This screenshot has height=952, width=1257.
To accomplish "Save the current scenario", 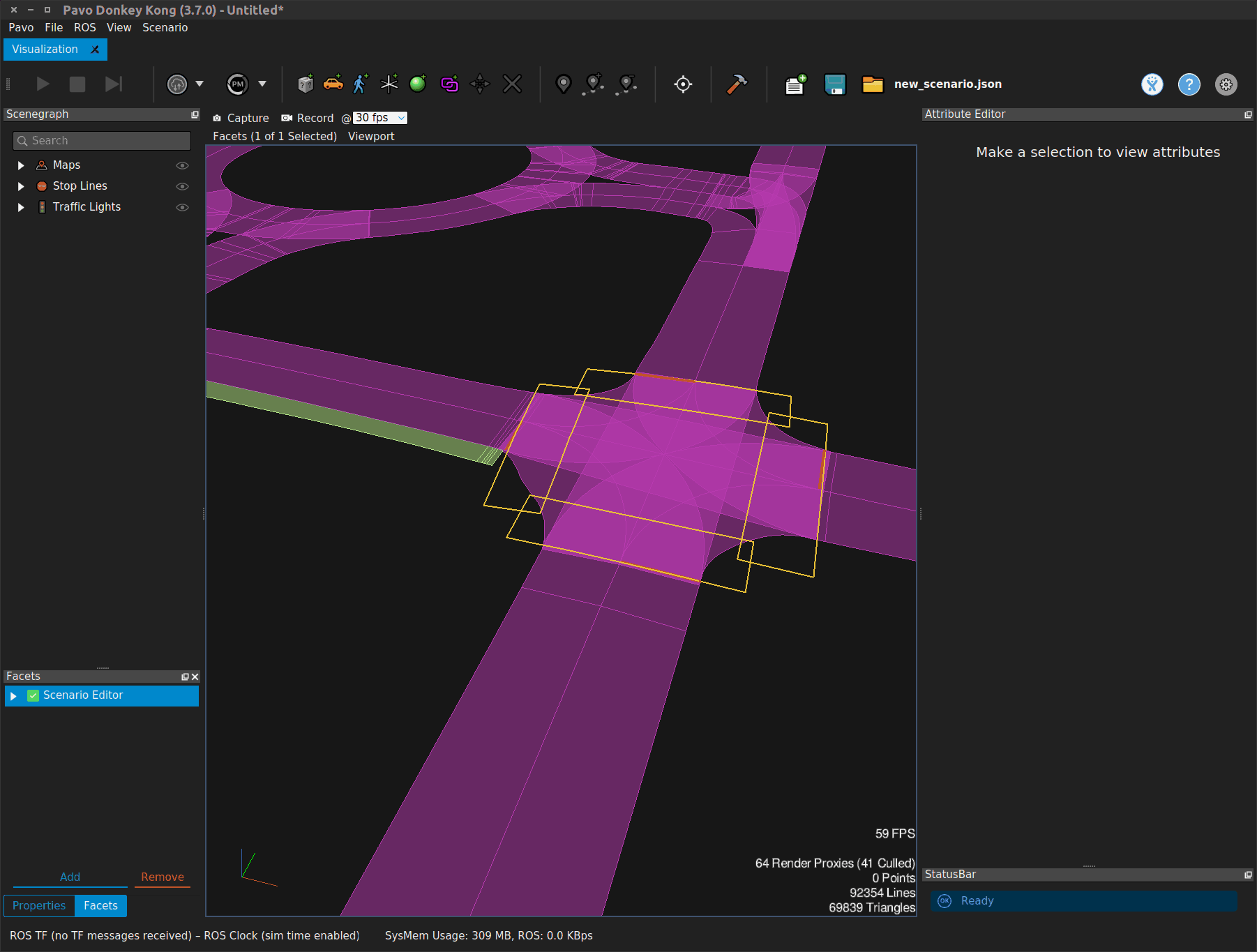I will 834,84.
